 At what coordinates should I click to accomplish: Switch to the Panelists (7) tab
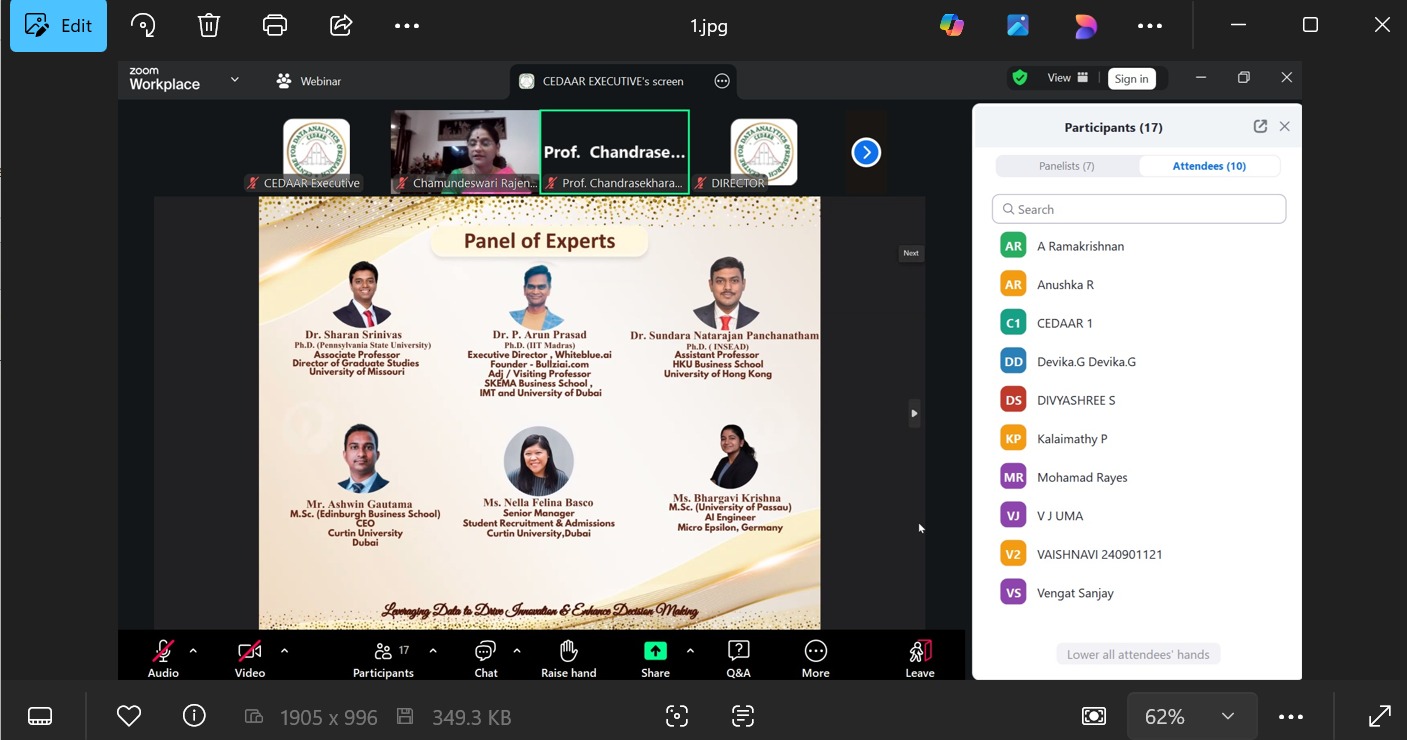1066,166
